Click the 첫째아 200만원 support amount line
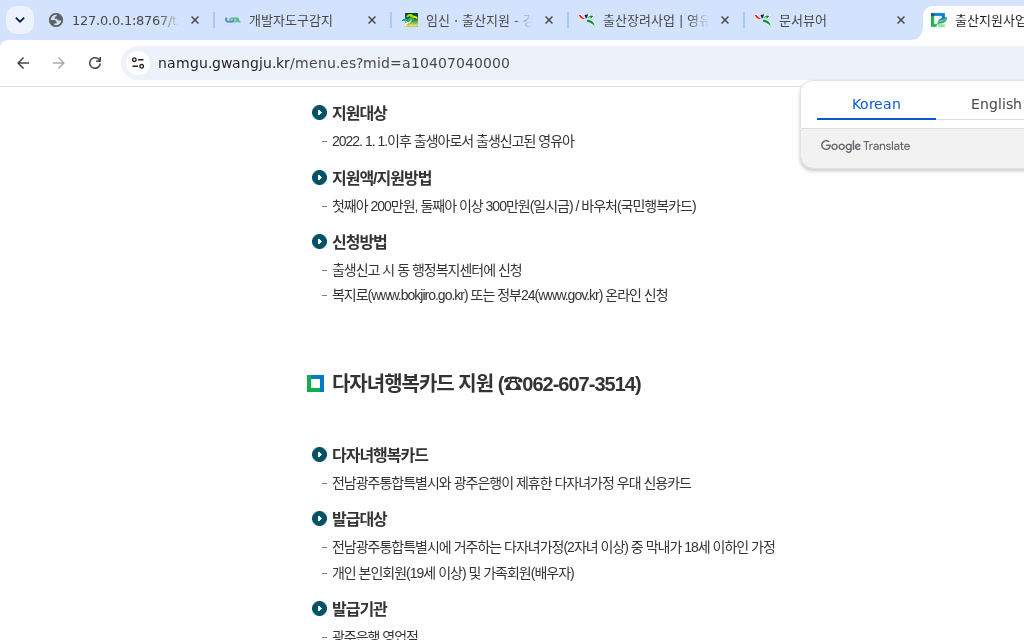The width and height of the screenshot is (1024, 640). point(513,206)
